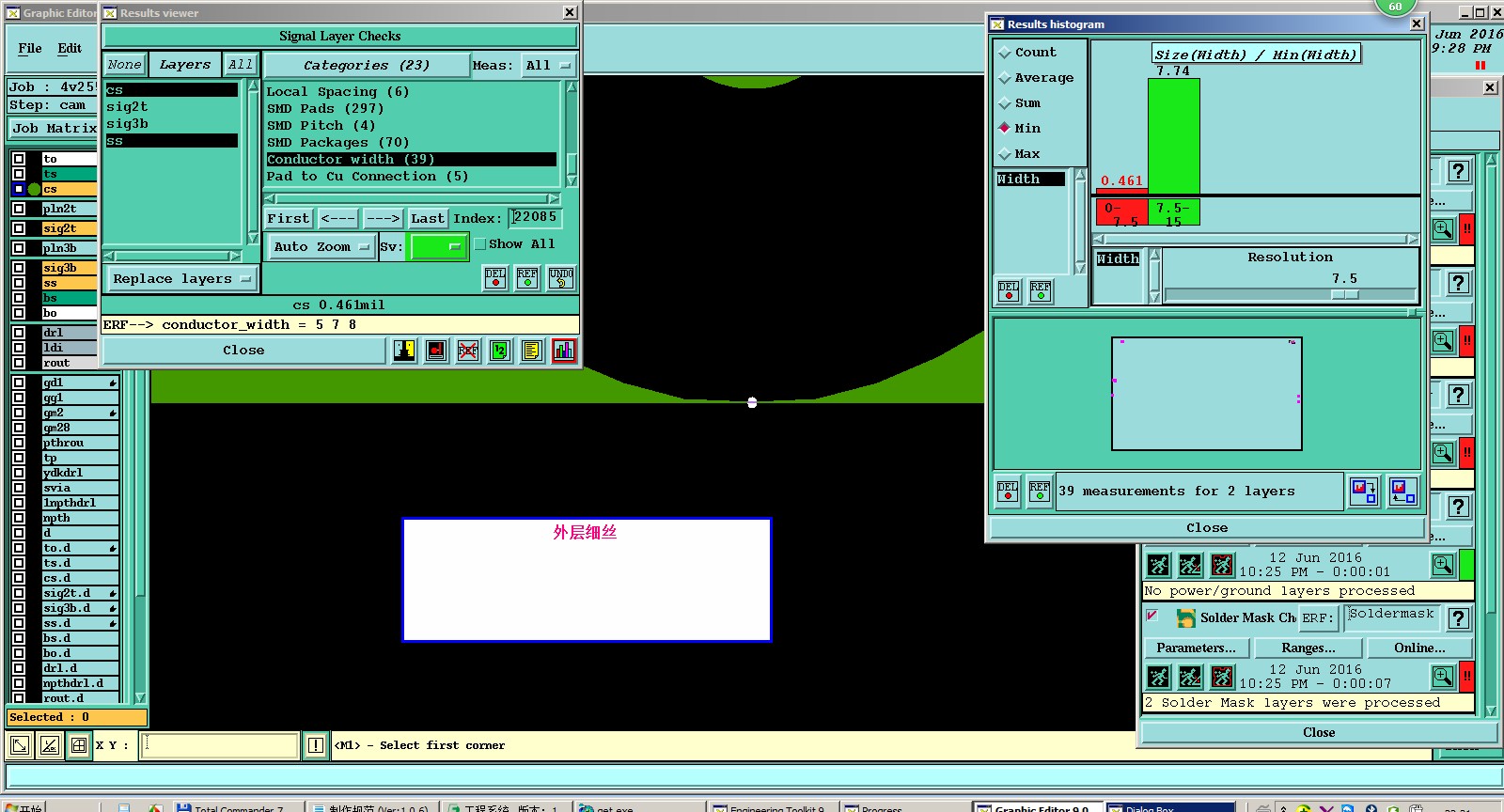Select the Max radio option
1504x812 pixels.
tap(1005, 155)
